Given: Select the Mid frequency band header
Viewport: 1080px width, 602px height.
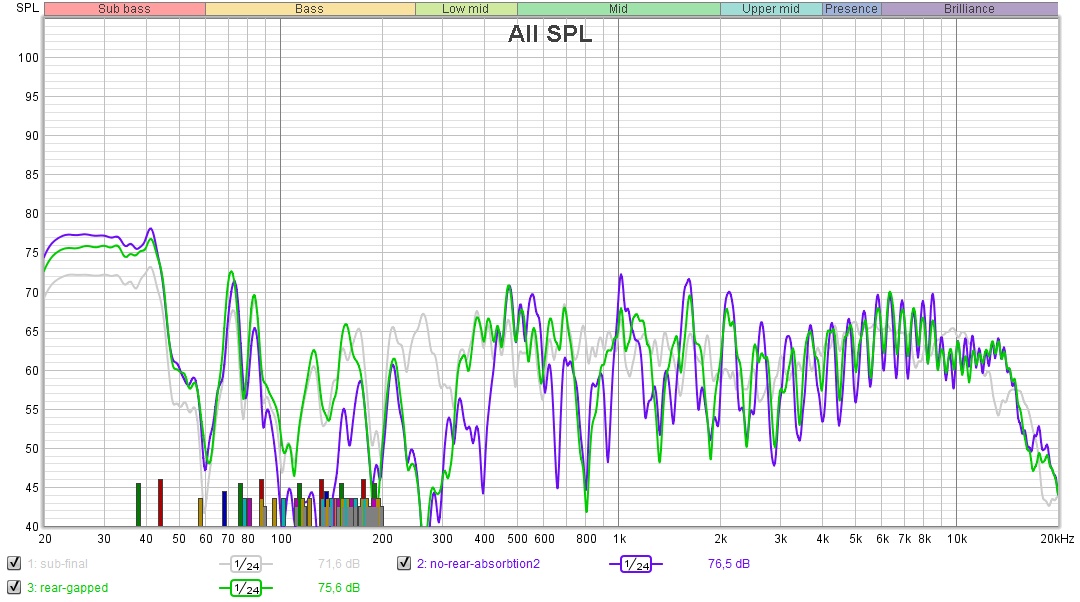Looking at the screenshot, I should tap(618, 9).
